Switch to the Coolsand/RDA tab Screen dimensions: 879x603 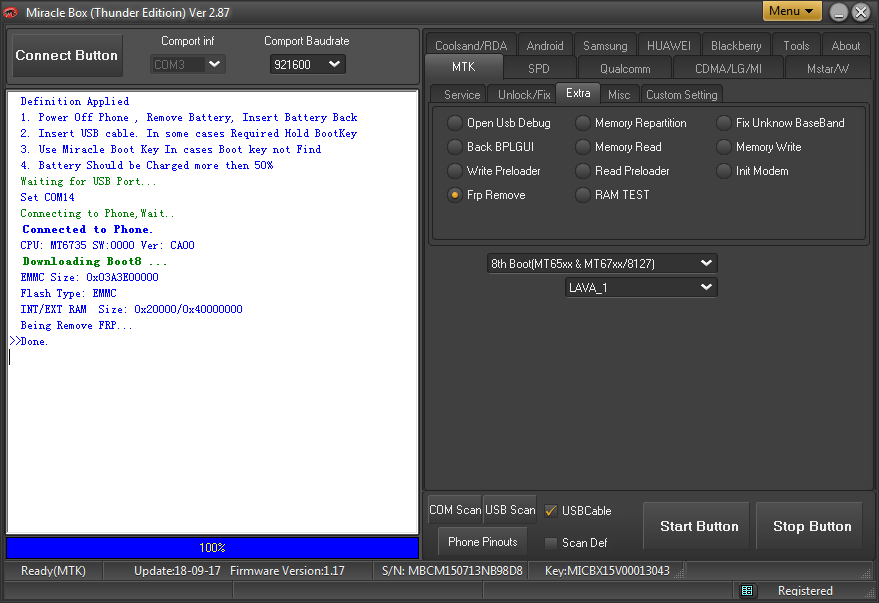coord(471,45)
